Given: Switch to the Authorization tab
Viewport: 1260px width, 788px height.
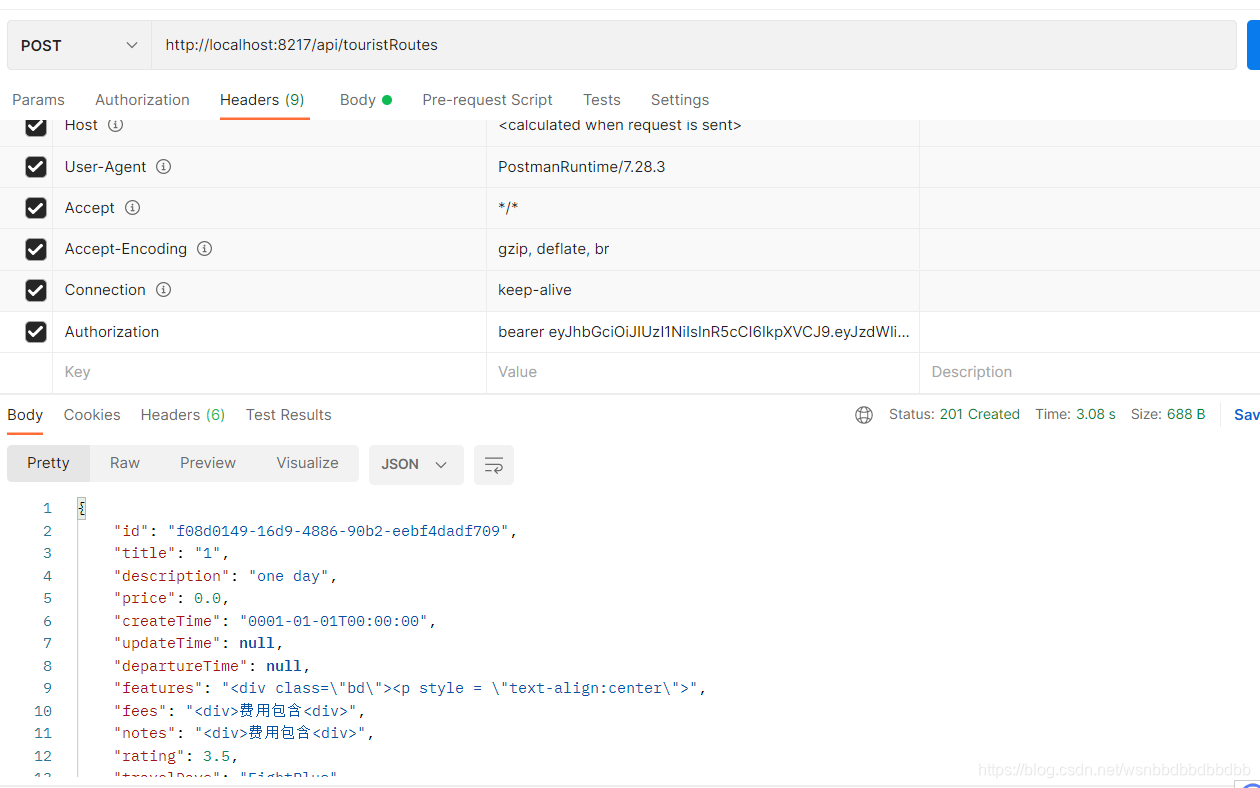Looking at the screenshot, I should (x=142, y=100).
